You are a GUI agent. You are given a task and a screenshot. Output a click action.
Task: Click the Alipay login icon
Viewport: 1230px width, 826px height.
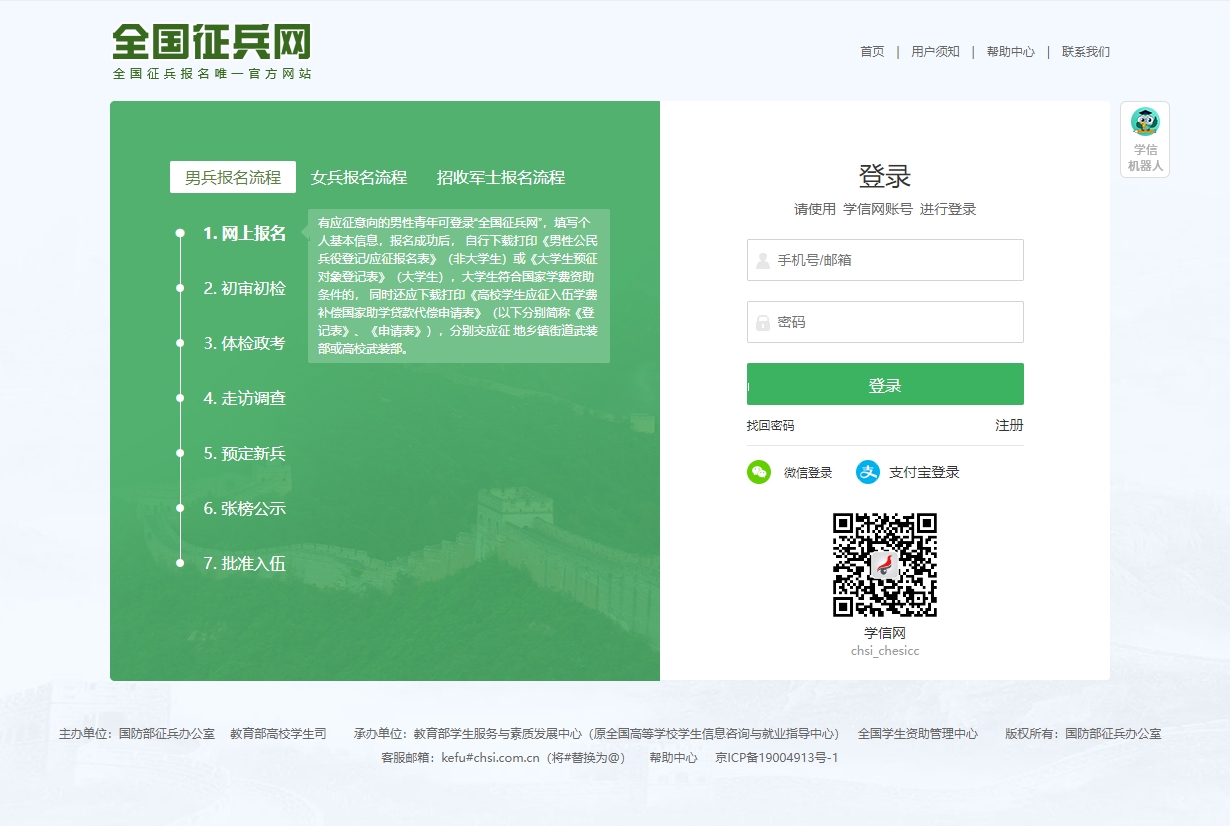coord(867,472)
